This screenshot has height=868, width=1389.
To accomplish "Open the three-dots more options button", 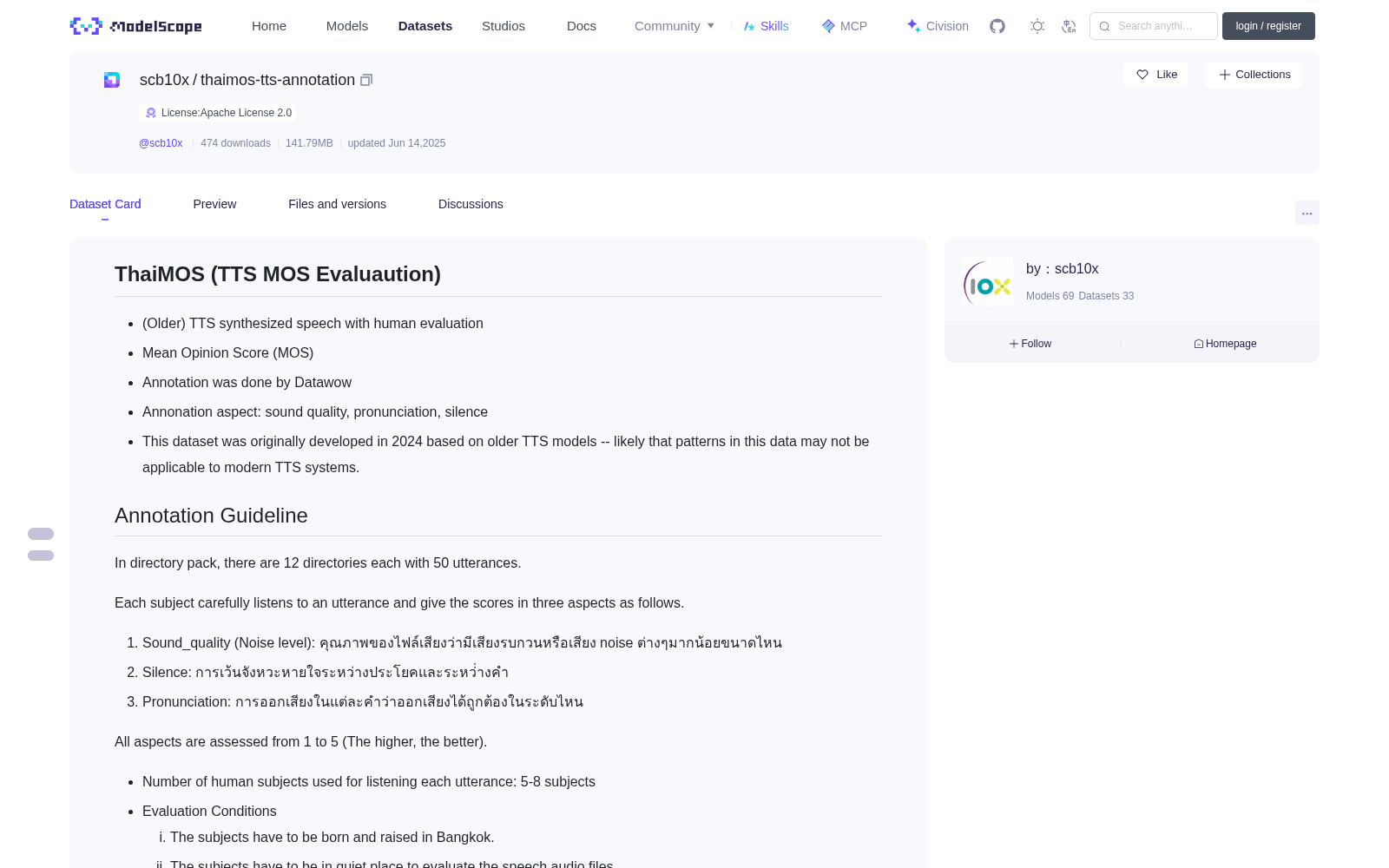I will click(1307, 213).
